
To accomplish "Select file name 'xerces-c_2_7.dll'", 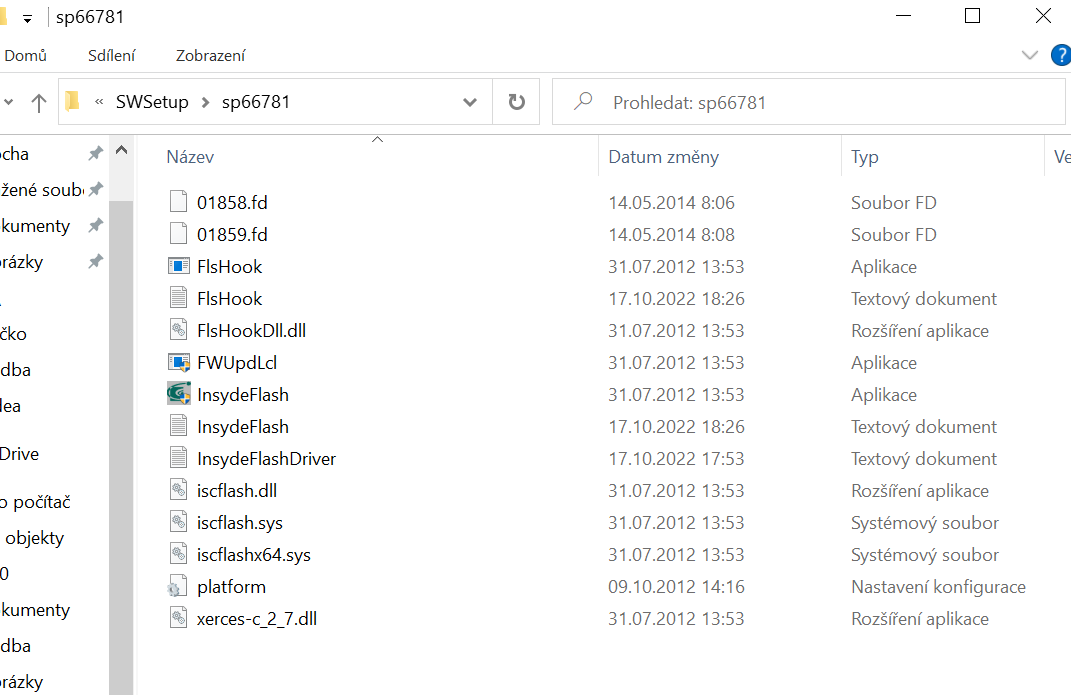I will [257, 619].
